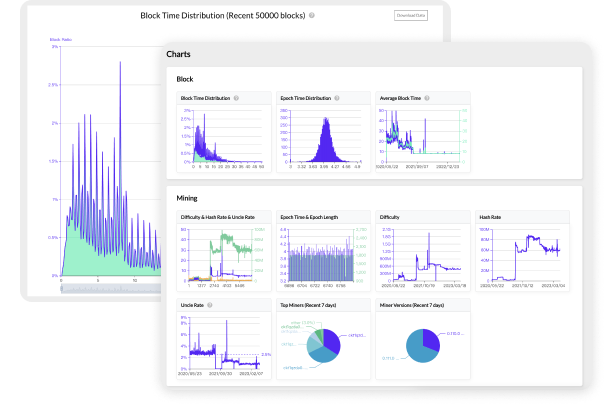Open the Epoch Time Distribution histogram thumbnail
Screen dimensions: 605x405
[320, 138]
